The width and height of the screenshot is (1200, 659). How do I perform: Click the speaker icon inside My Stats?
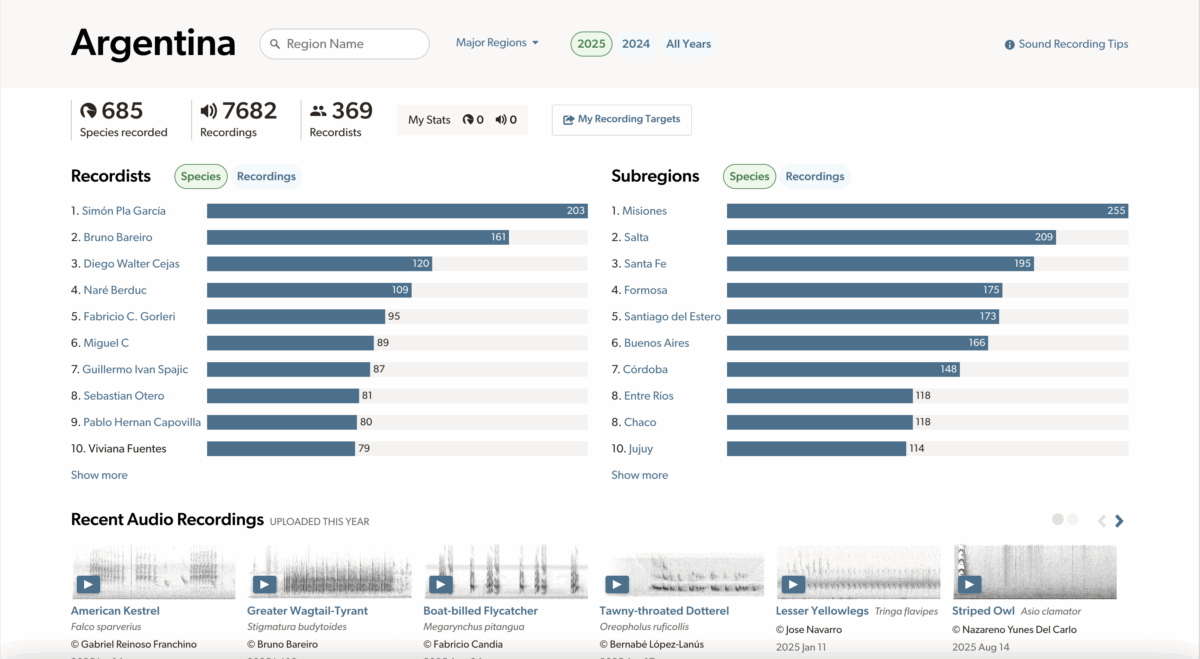500,119
